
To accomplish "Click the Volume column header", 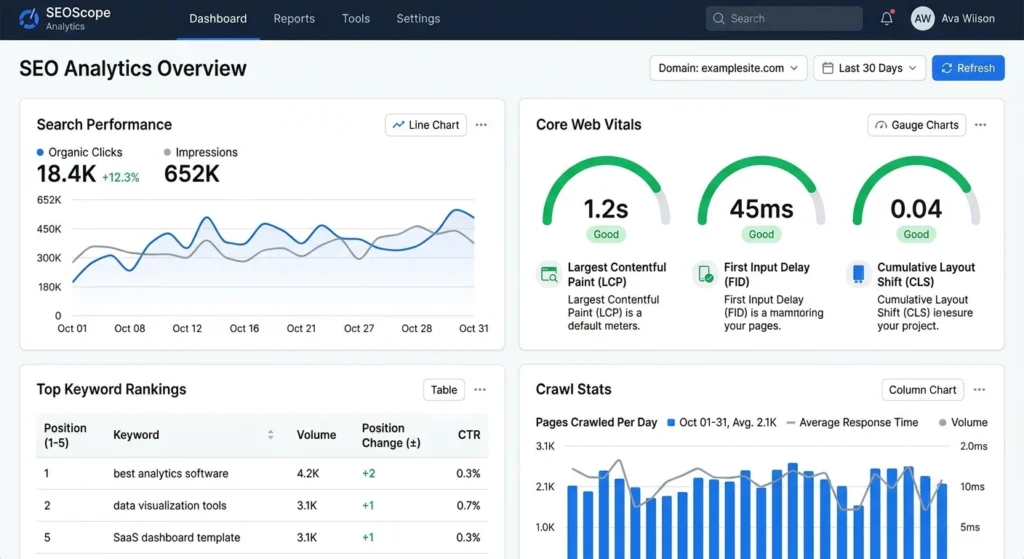I will pos(316,435).
